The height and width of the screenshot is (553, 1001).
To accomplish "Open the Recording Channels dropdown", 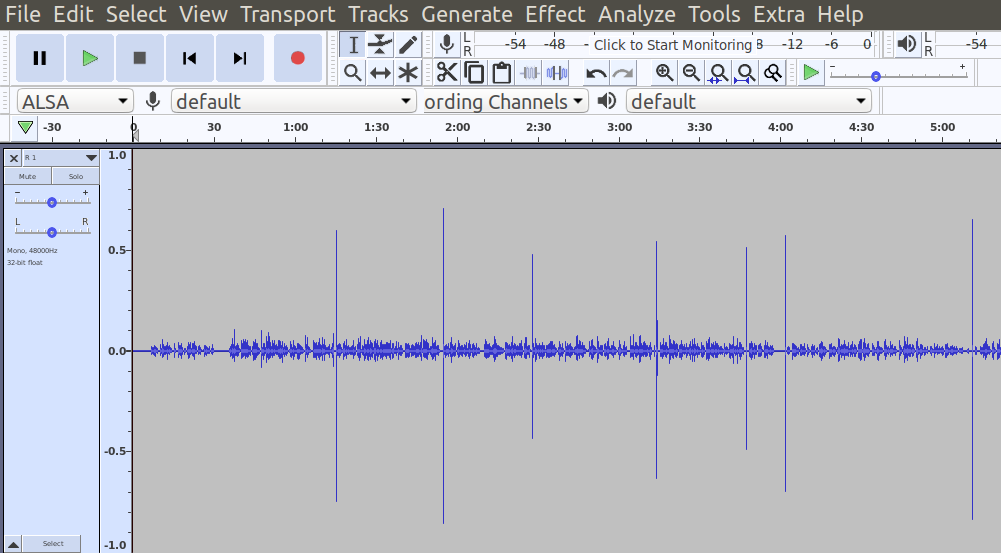I will click(x=506, y=101).
